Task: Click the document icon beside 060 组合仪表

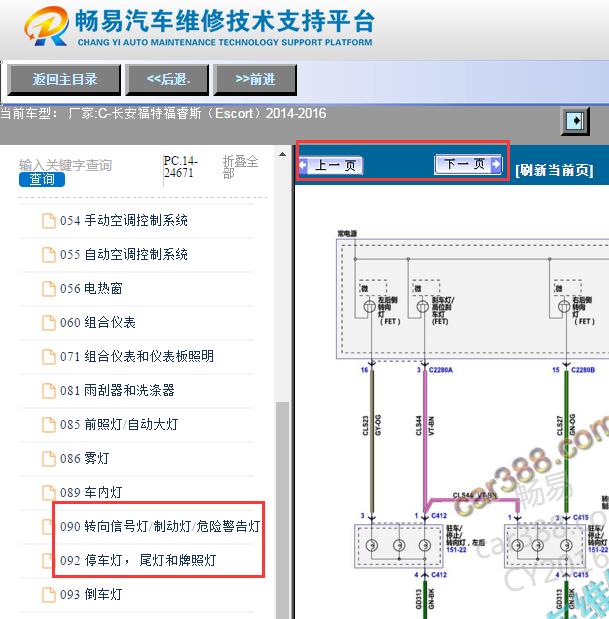Action: pos(49,323)
